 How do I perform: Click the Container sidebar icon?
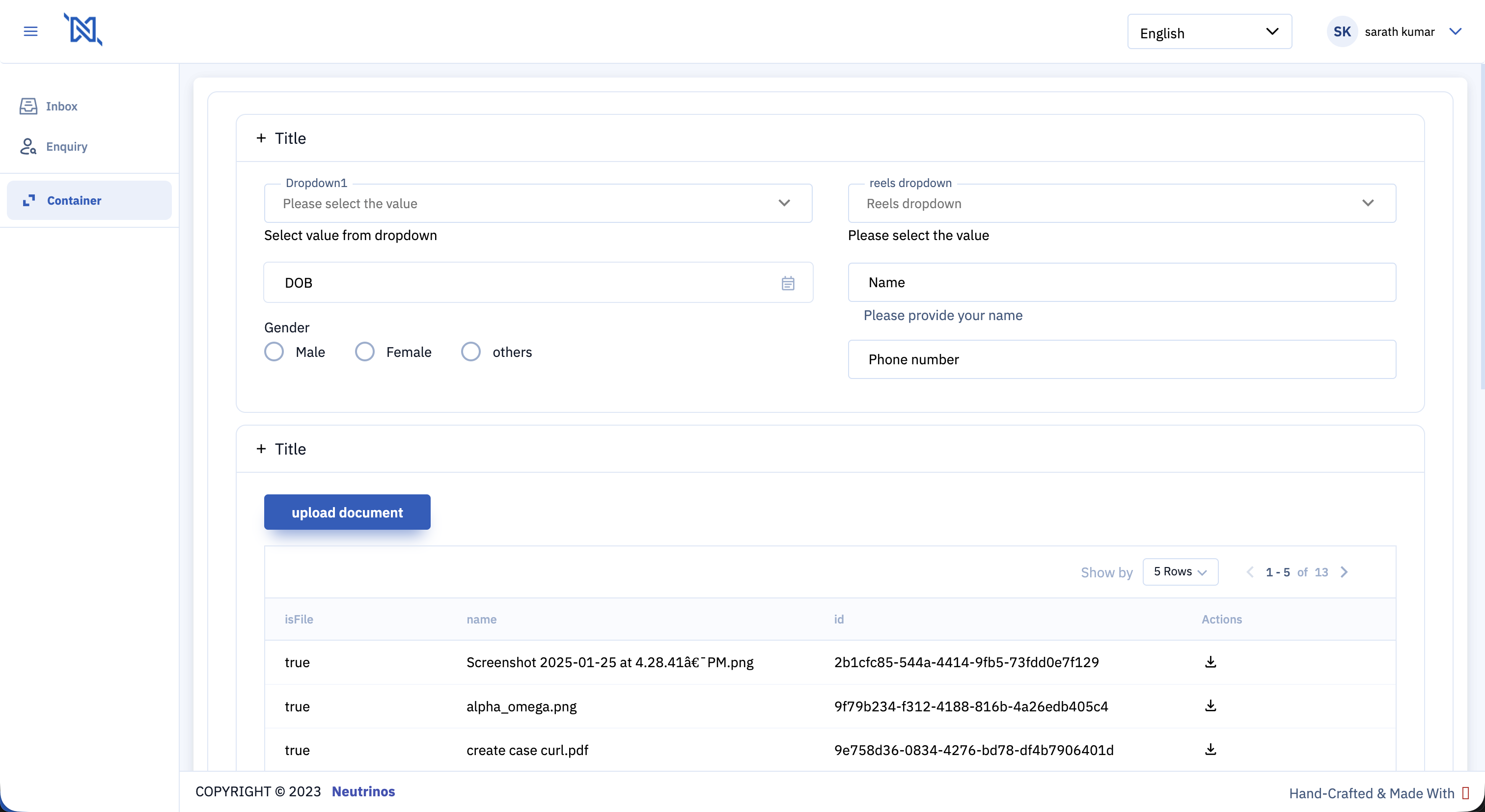pyautogui.click(x=29, y=201)
